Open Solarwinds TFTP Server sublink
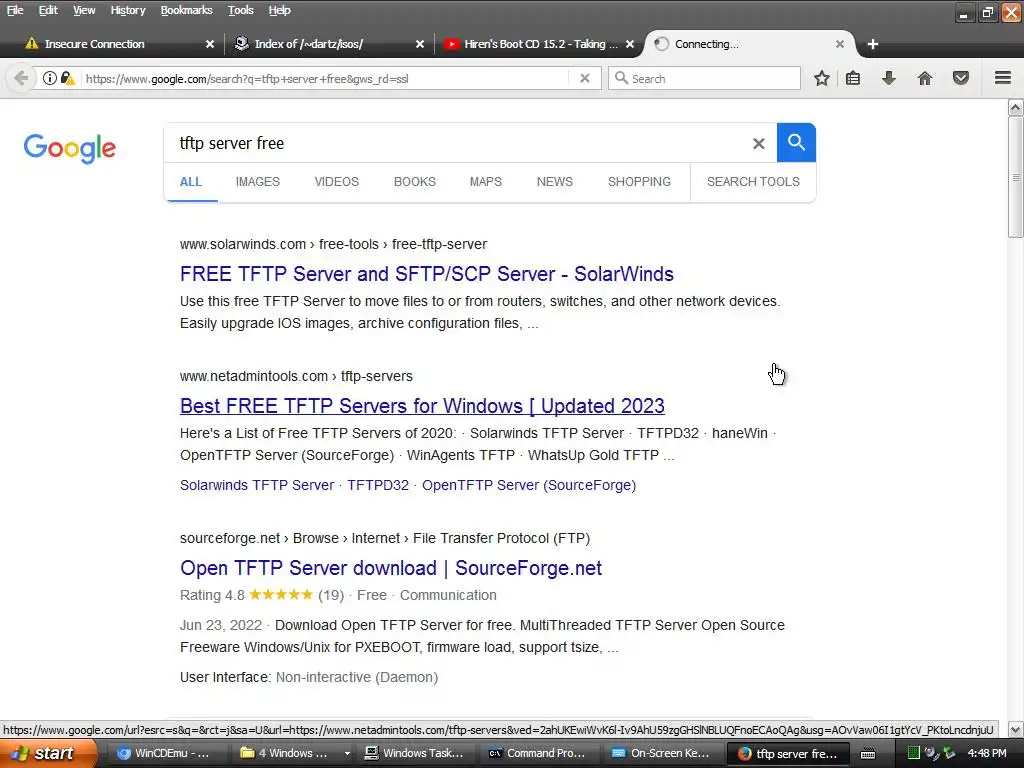The width and height of the screenshot is (1024, 768). point(257,485)
